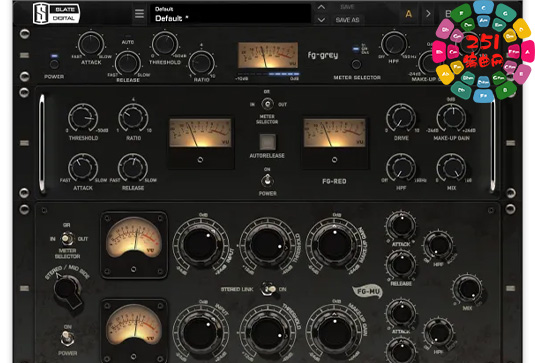Click the lower FG-MU HPF knob
This screenshot has width=535, height=363.
pos(438,333)
